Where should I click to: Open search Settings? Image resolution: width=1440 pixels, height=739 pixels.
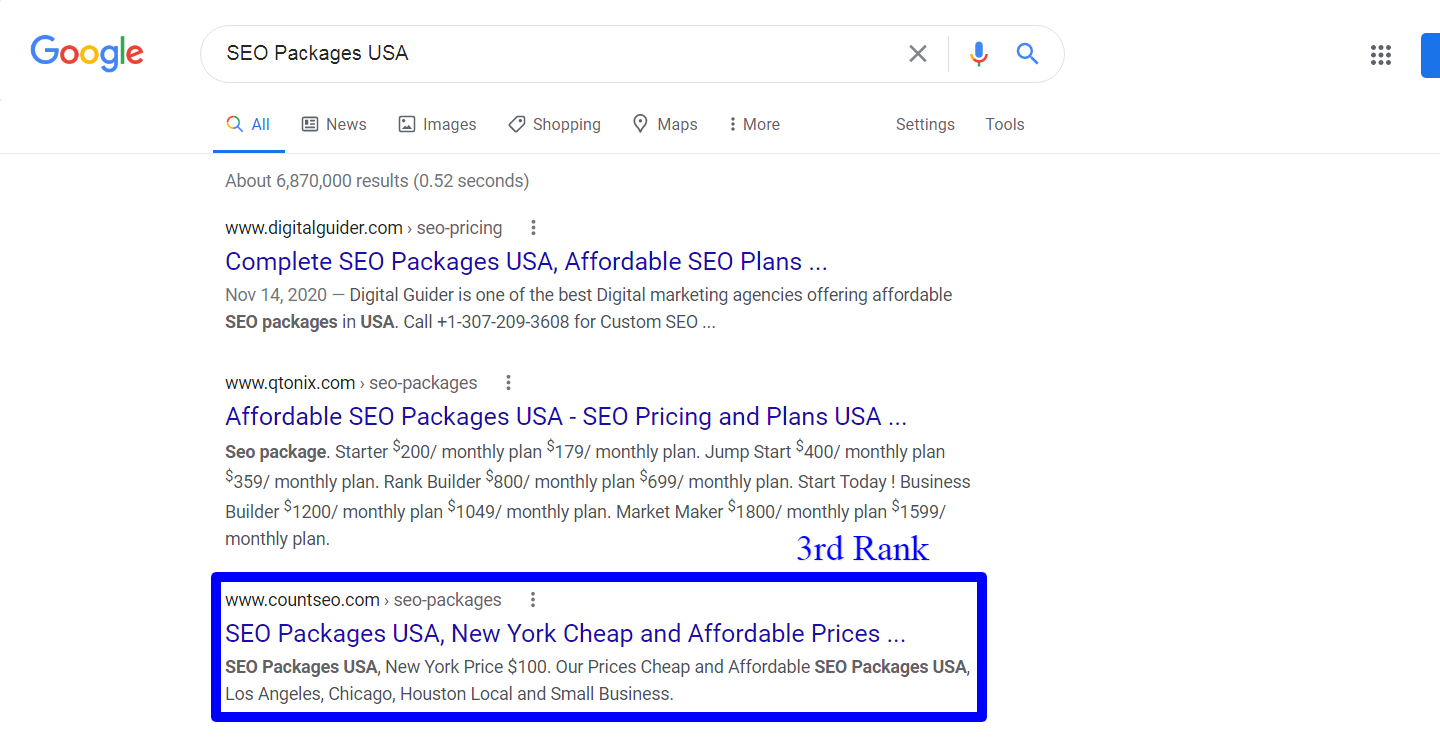click(925, 125)
